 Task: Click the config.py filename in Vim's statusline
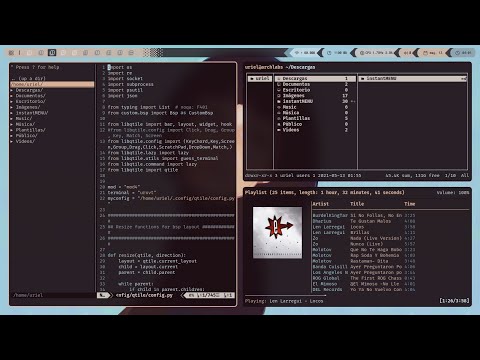(144, 295)
